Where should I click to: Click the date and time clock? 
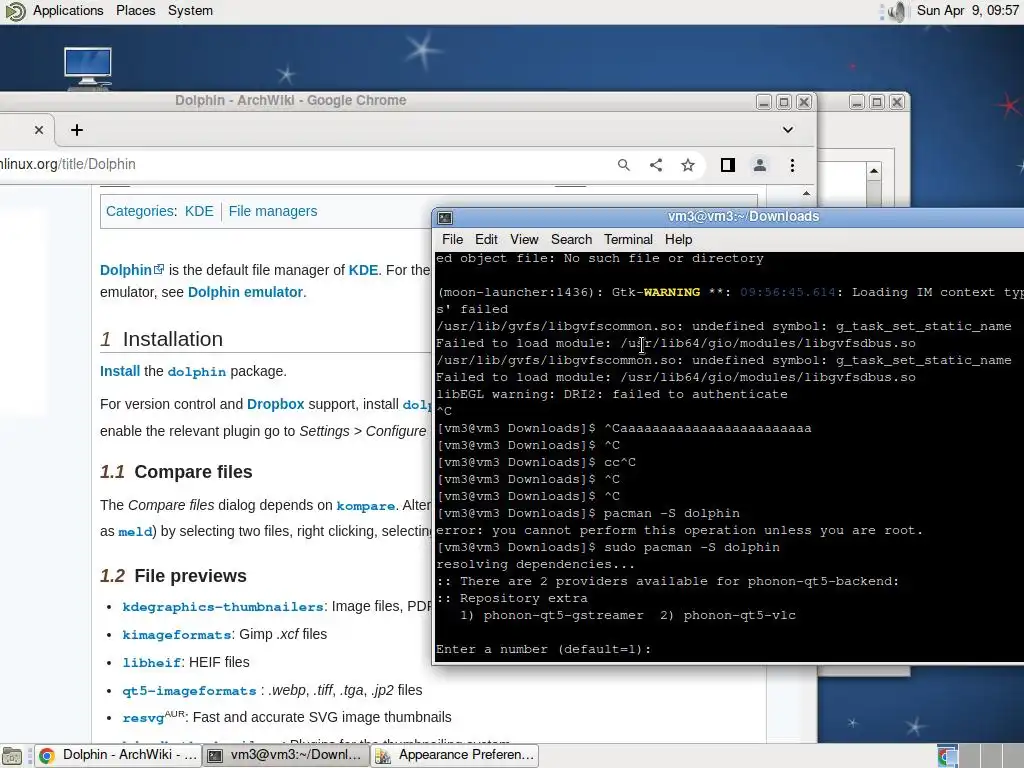(967, 10)
